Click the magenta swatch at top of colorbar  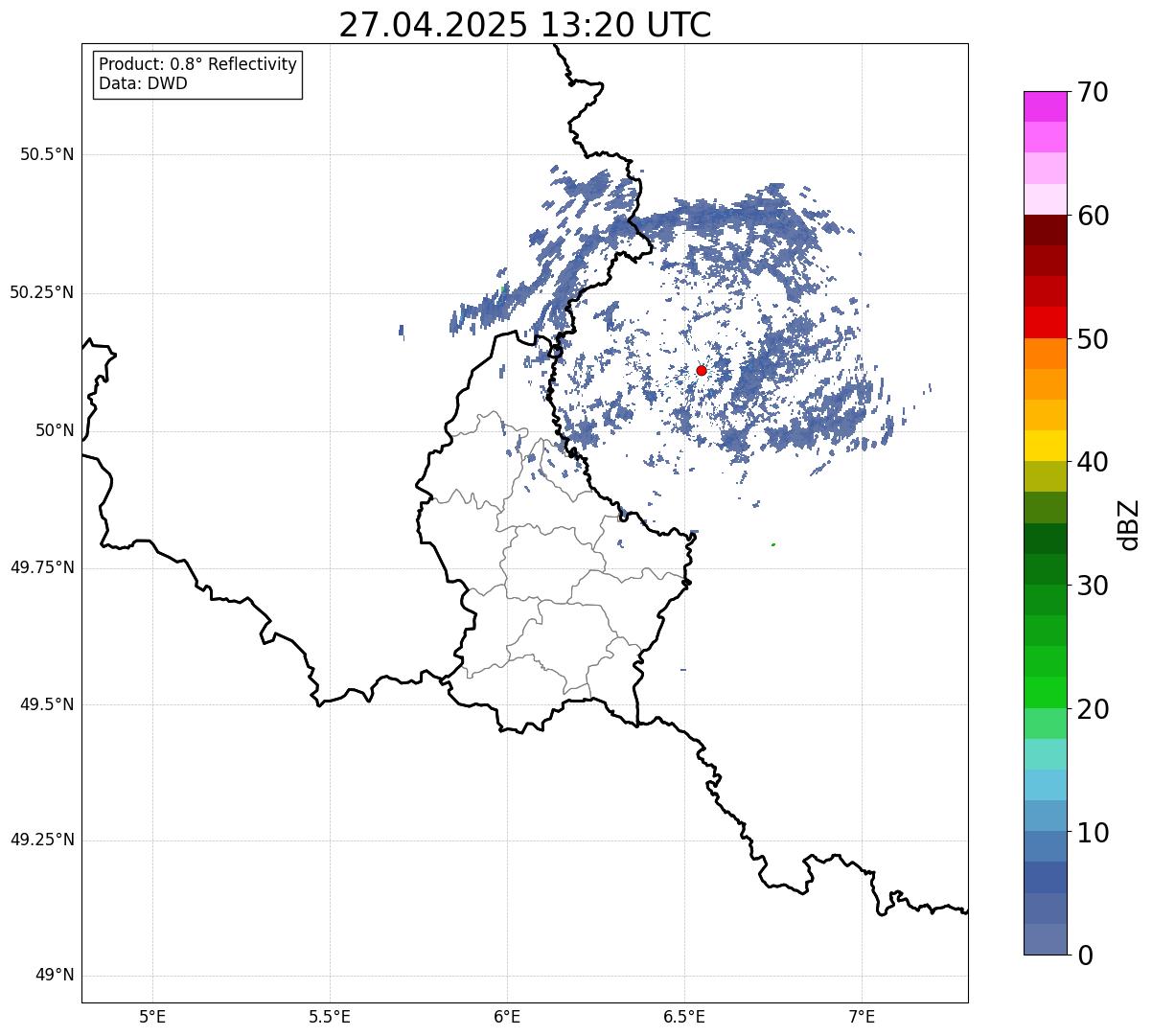click(1045, 106)
